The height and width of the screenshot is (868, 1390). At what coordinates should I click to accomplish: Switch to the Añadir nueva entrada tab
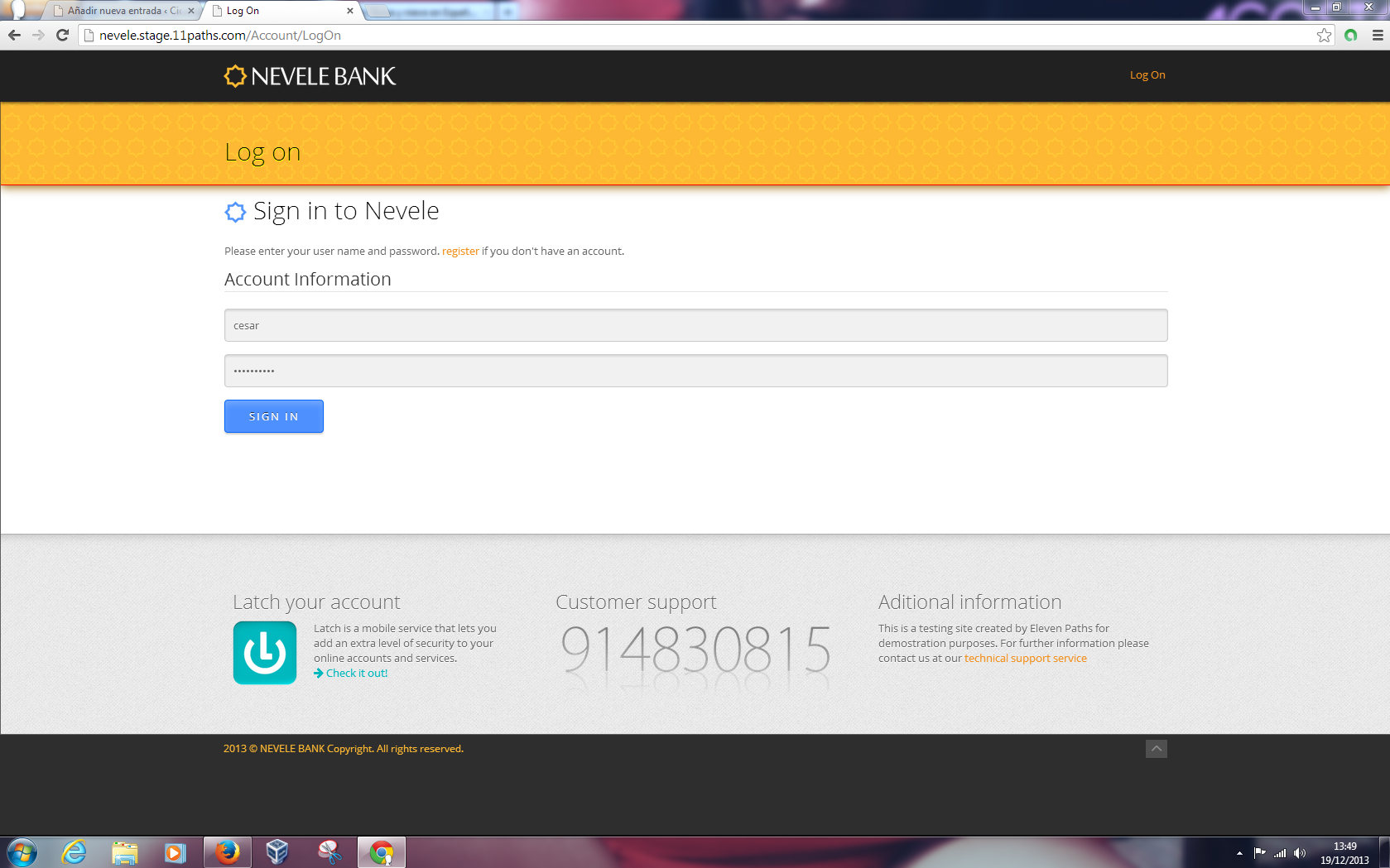[123, 11]
